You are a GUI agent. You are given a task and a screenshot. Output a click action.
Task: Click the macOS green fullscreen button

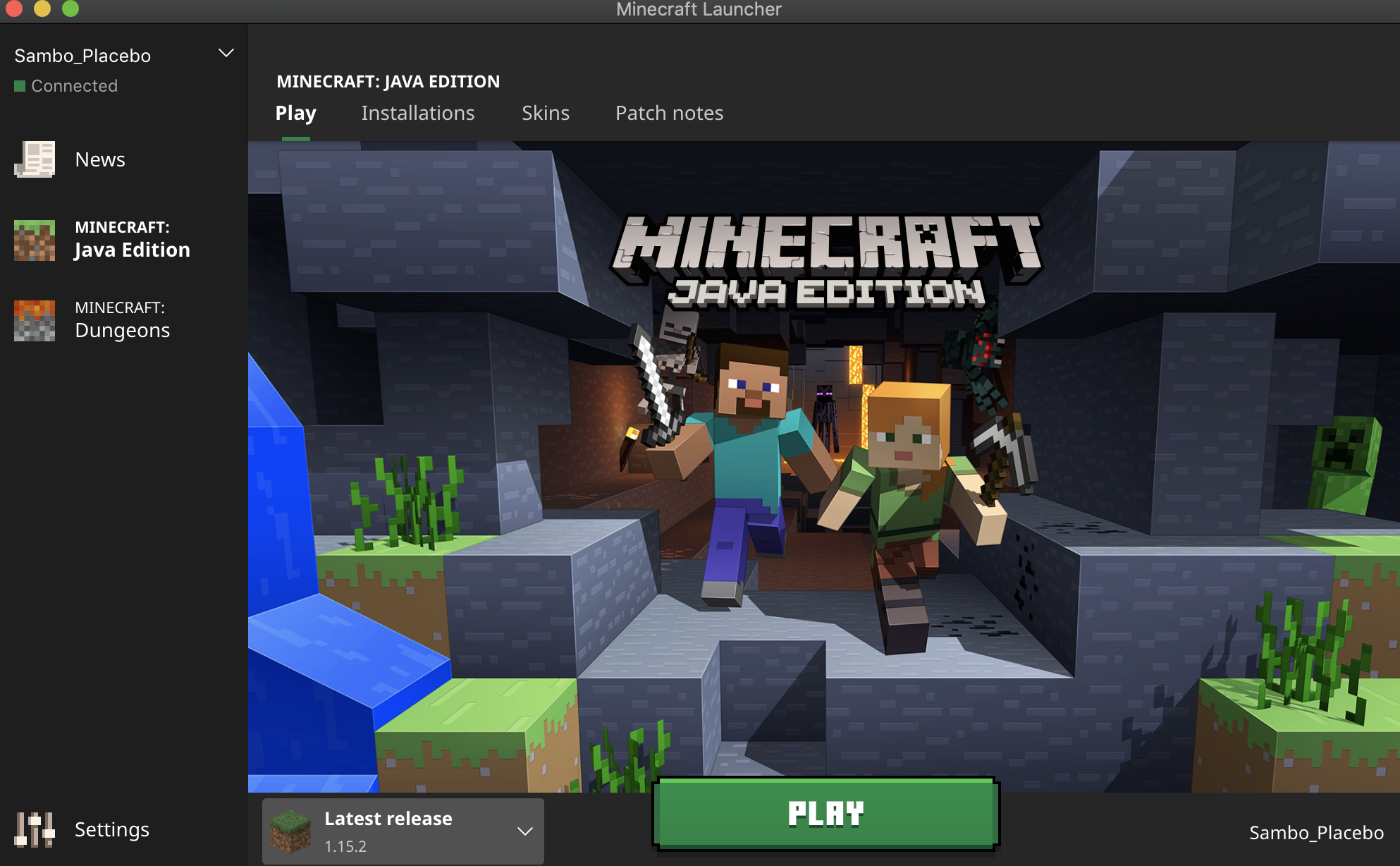(x=70, y=8)
